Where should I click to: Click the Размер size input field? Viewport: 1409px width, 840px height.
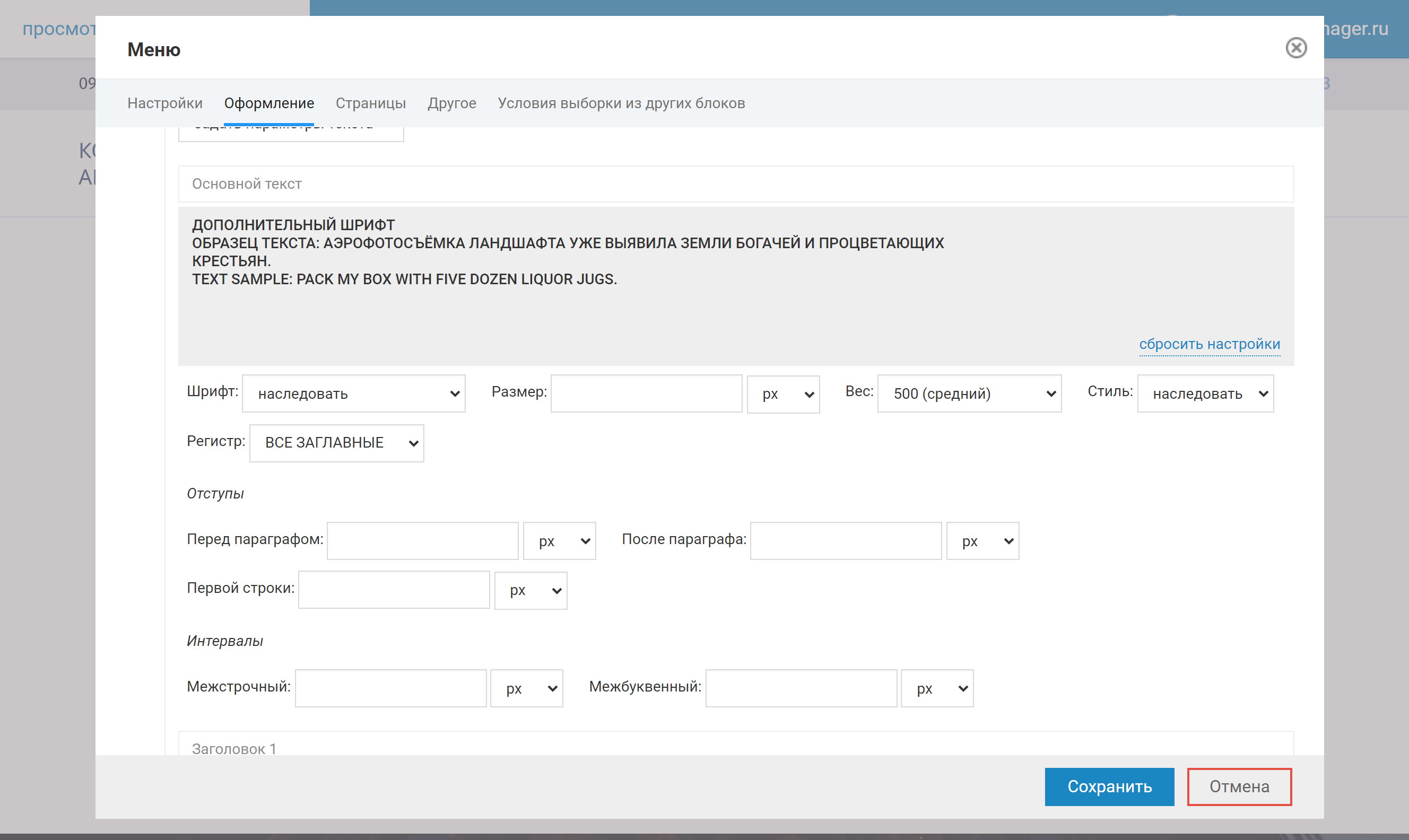tap(646, 393)
